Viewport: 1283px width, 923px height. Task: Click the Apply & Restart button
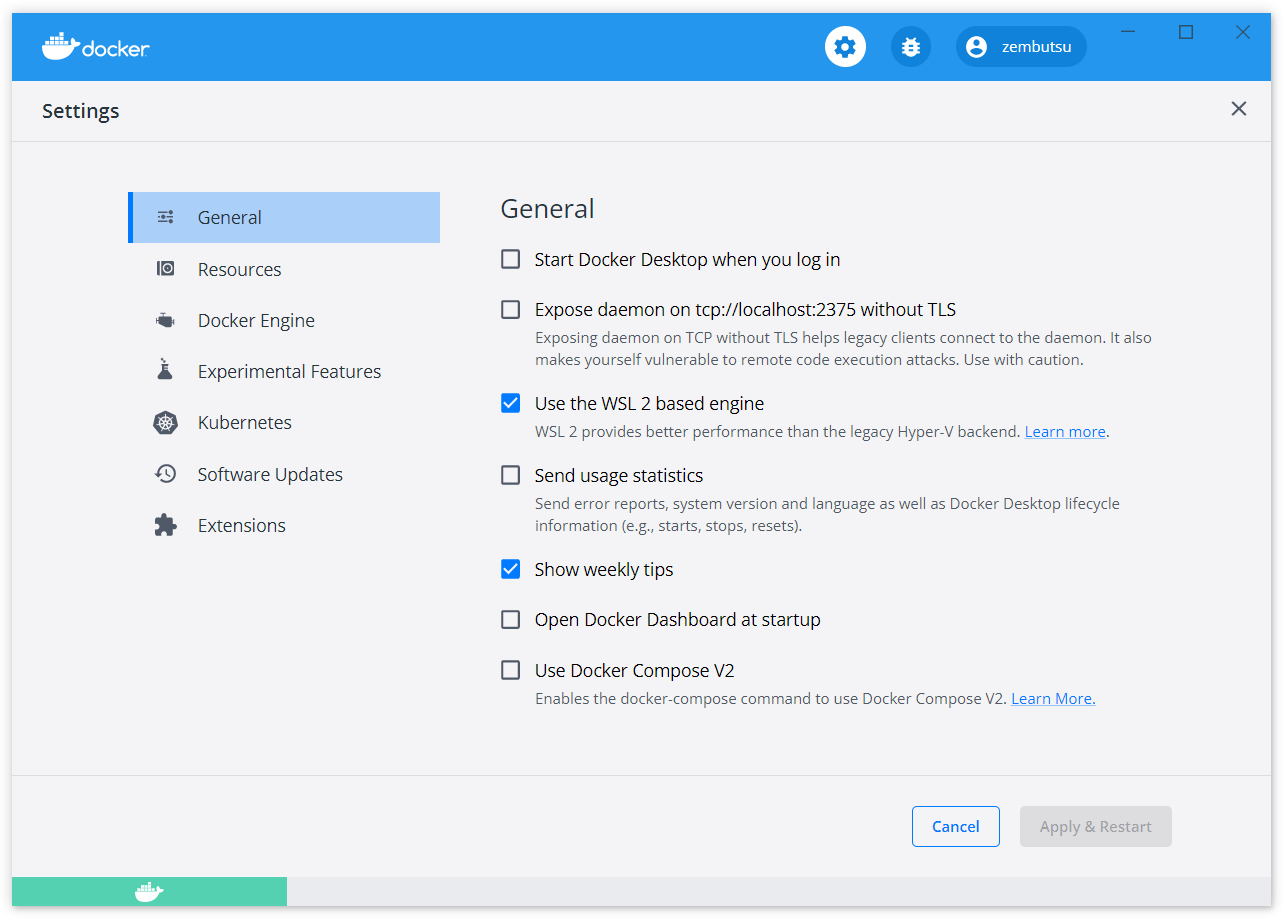click(x=1096, y=827)
